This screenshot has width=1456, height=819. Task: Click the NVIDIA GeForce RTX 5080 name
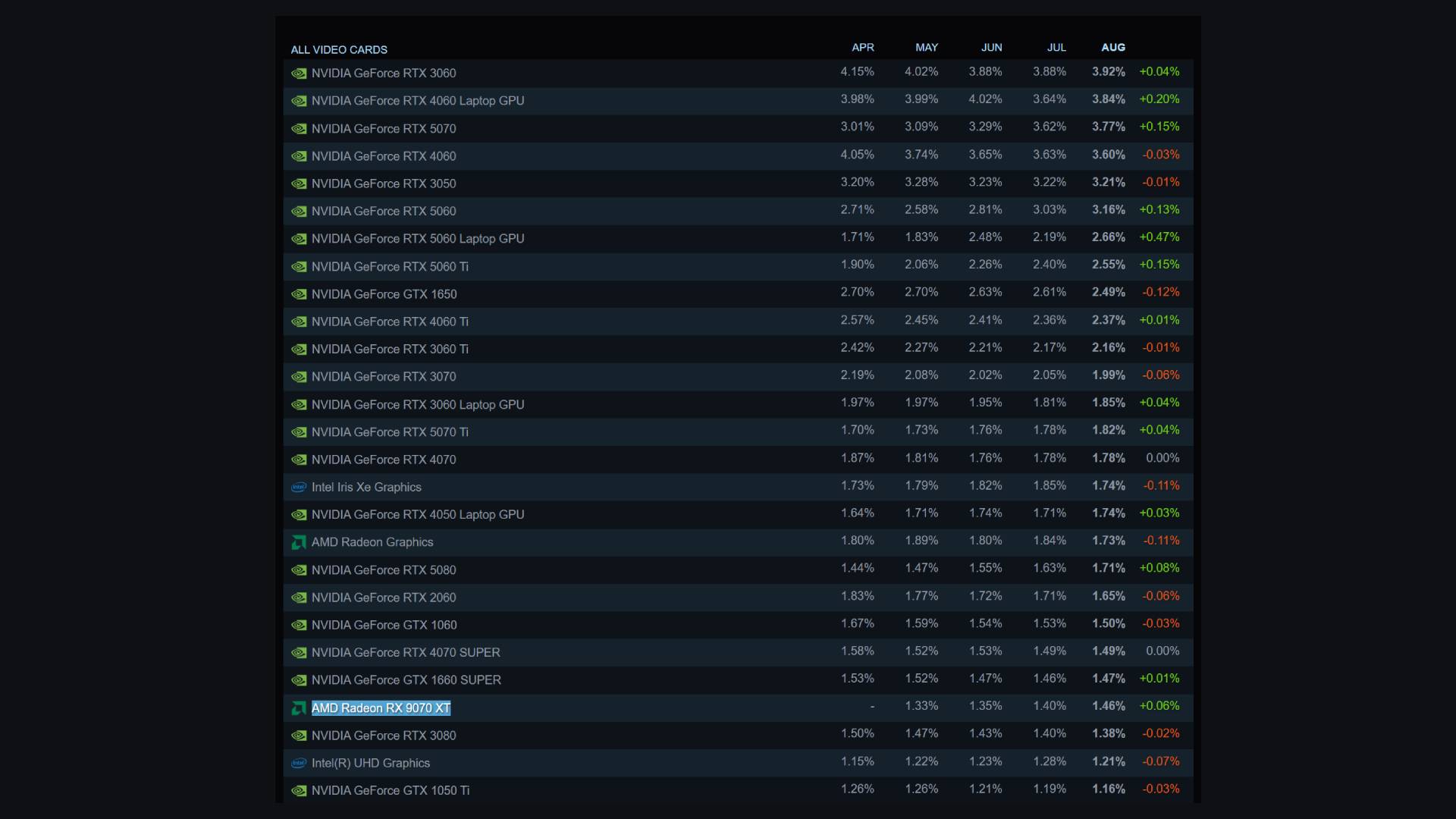click(x=384, y=570)
